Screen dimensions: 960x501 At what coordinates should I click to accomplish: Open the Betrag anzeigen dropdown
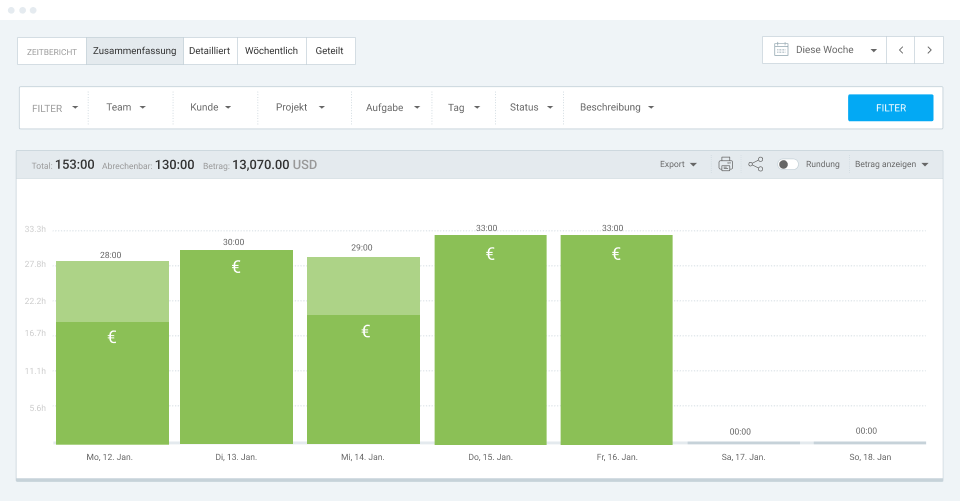[891, 164]
